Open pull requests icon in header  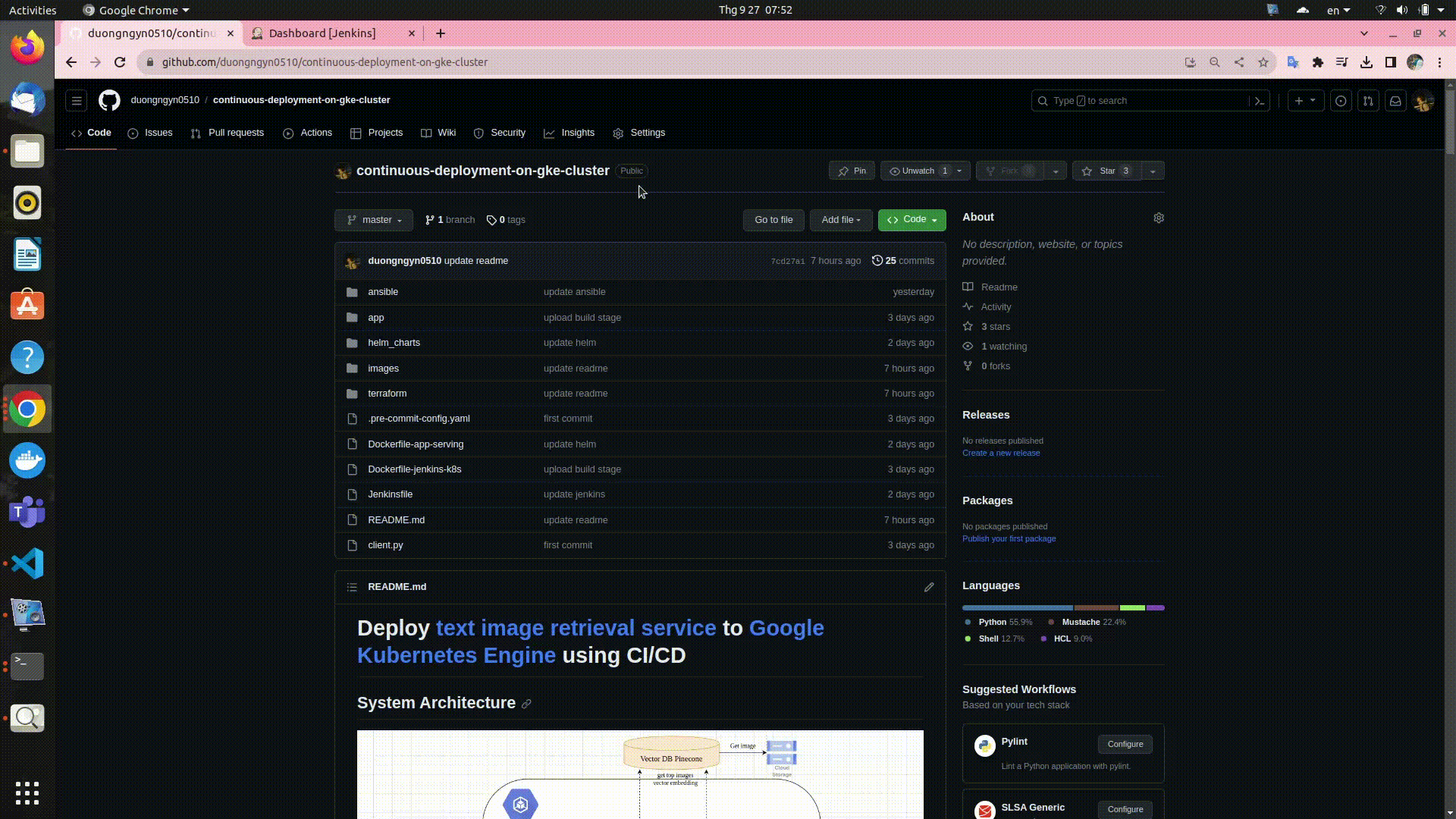point(1368,101)
